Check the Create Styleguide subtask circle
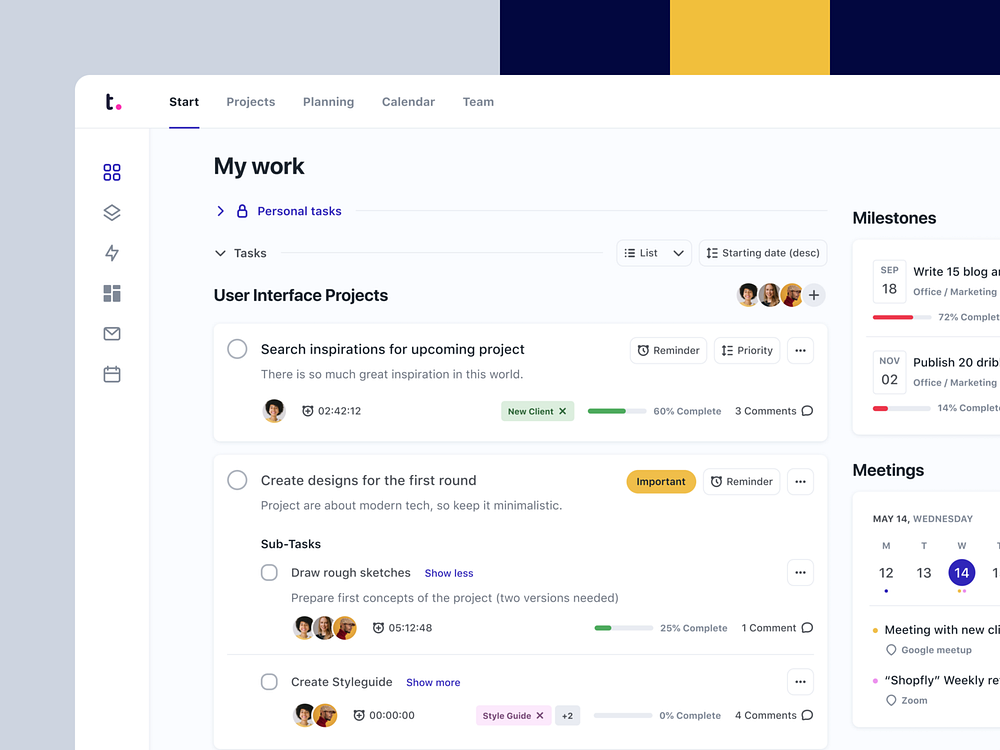The height and width of the screenshot is (750, 1000). point(269,681)
